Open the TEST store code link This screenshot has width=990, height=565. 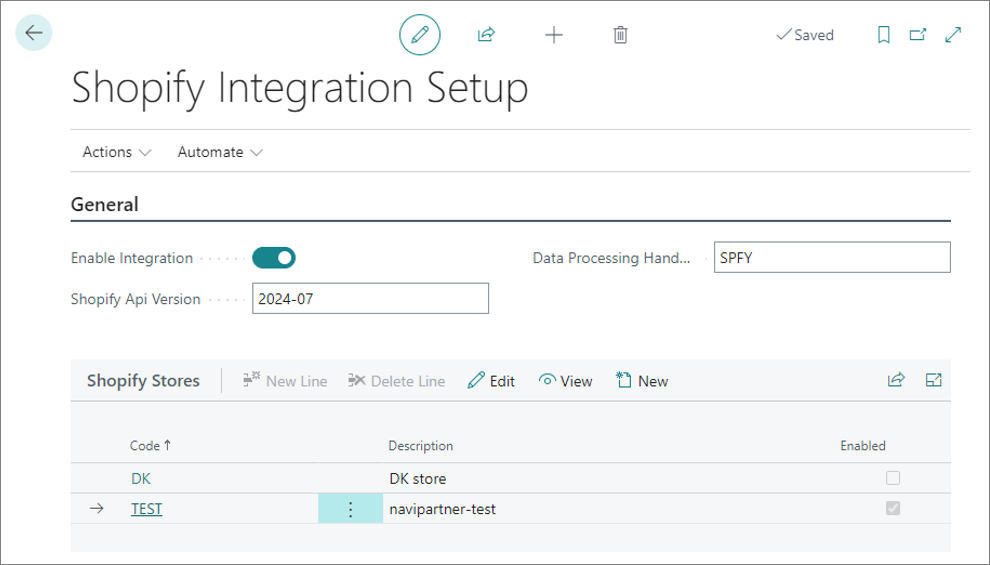pyautogui.click(x=146, y=509)
